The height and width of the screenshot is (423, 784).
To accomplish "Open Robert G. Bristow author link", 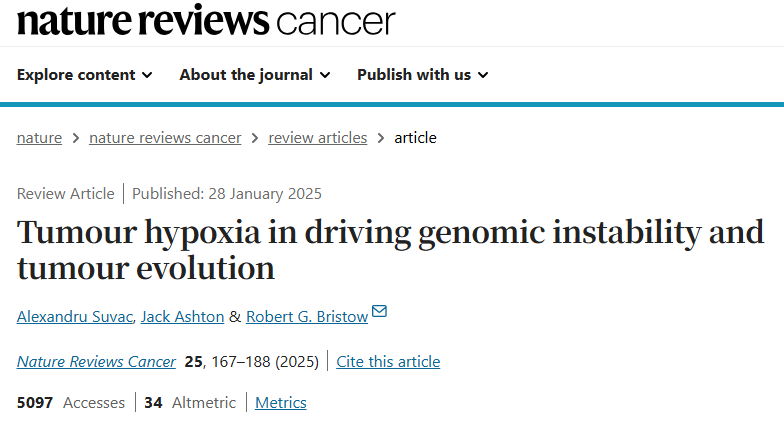I will 307,316.
